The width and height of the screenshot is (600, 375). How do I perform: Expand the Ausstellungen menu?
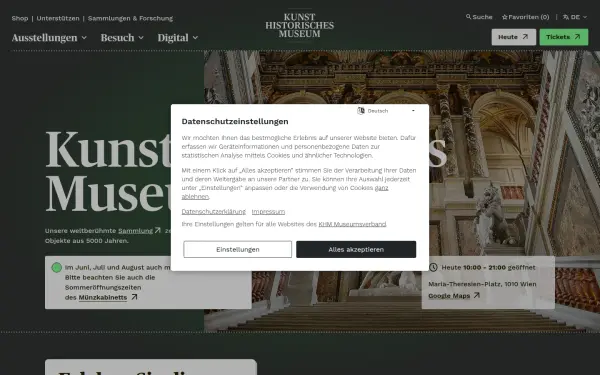tap(49, 38)
